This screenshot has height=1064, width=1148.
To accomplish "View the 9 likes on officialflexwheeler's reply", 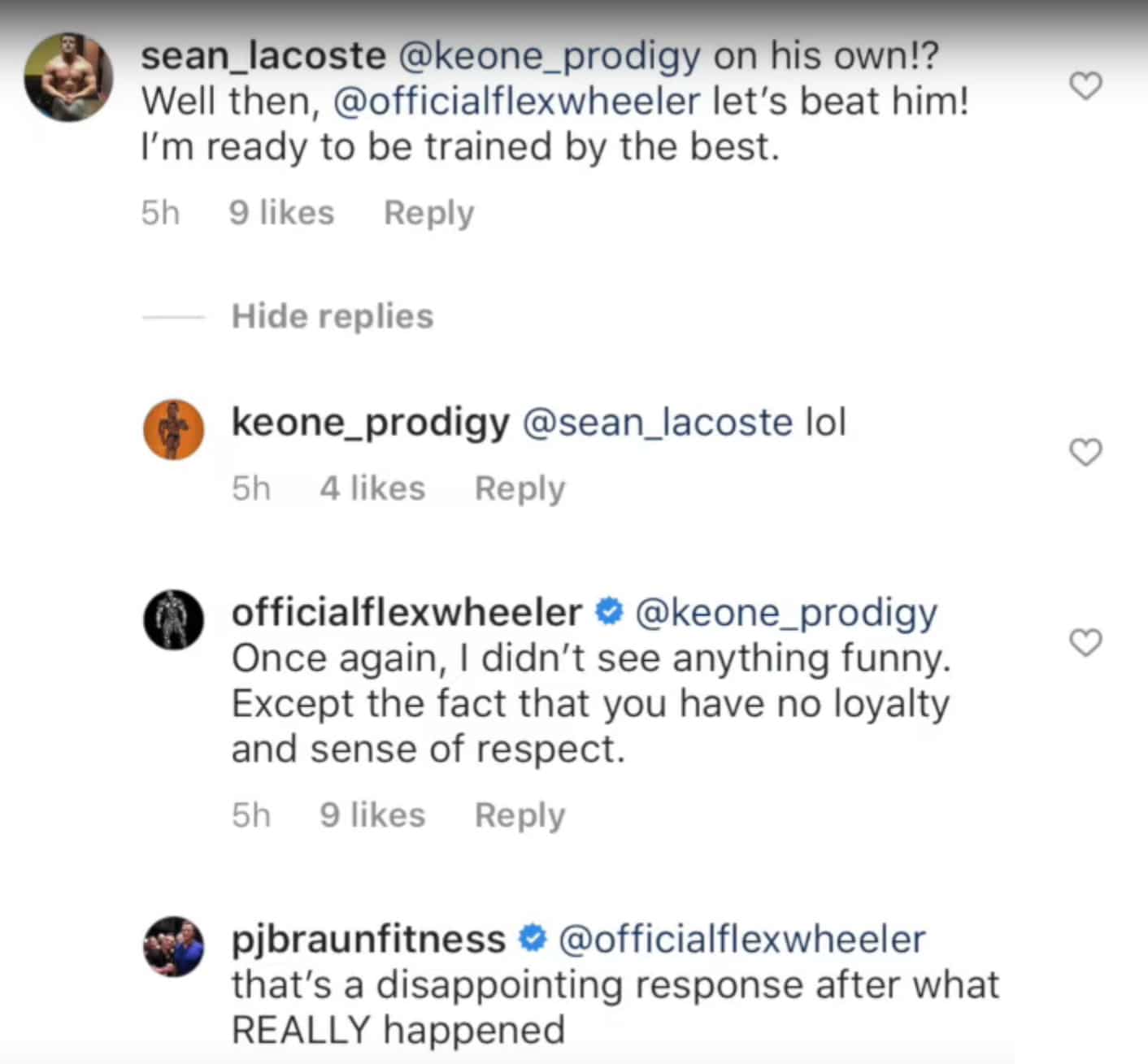I will pyautogui.click(x=372, y=815).
